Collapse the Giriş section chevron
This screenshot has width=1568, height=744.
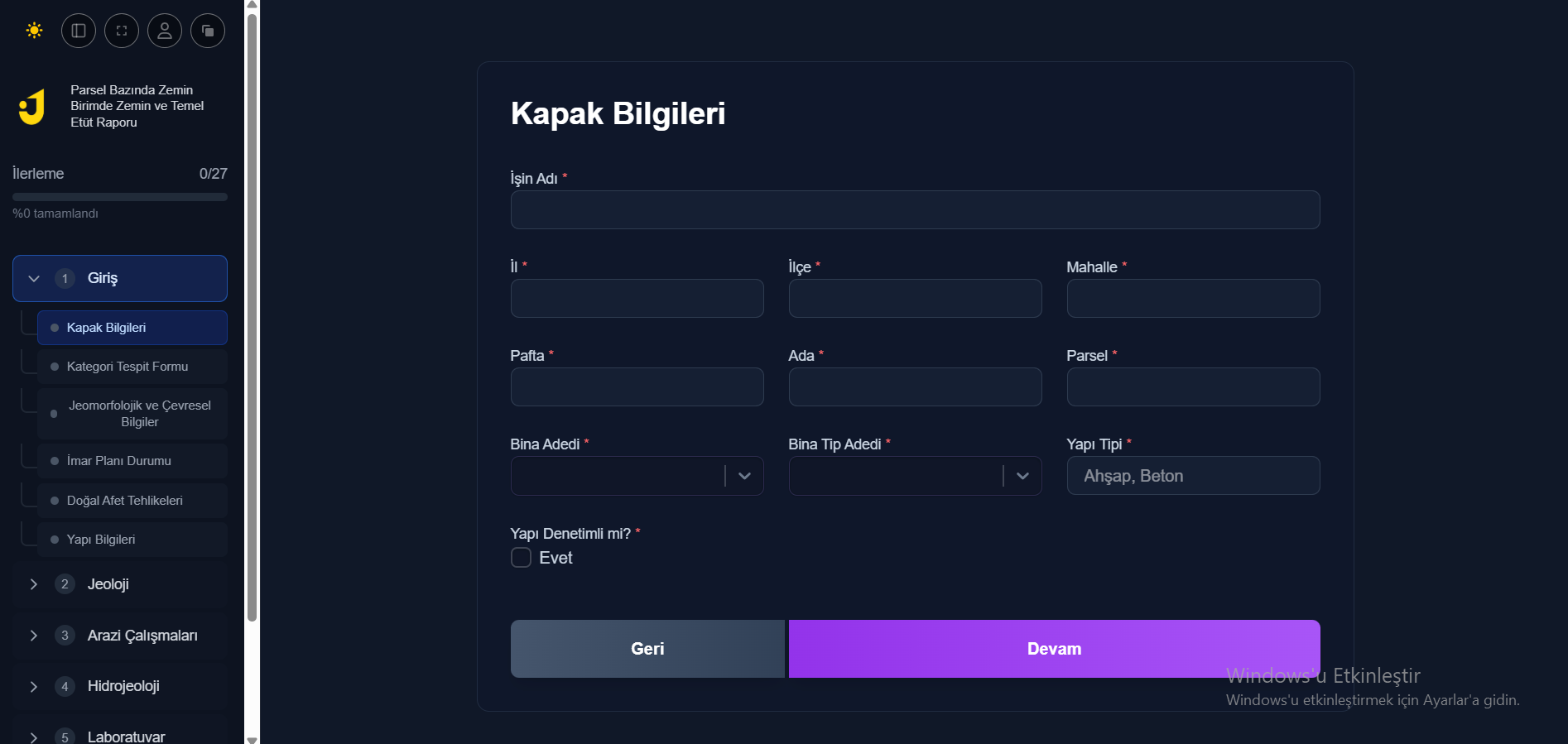tap(34, 279)
